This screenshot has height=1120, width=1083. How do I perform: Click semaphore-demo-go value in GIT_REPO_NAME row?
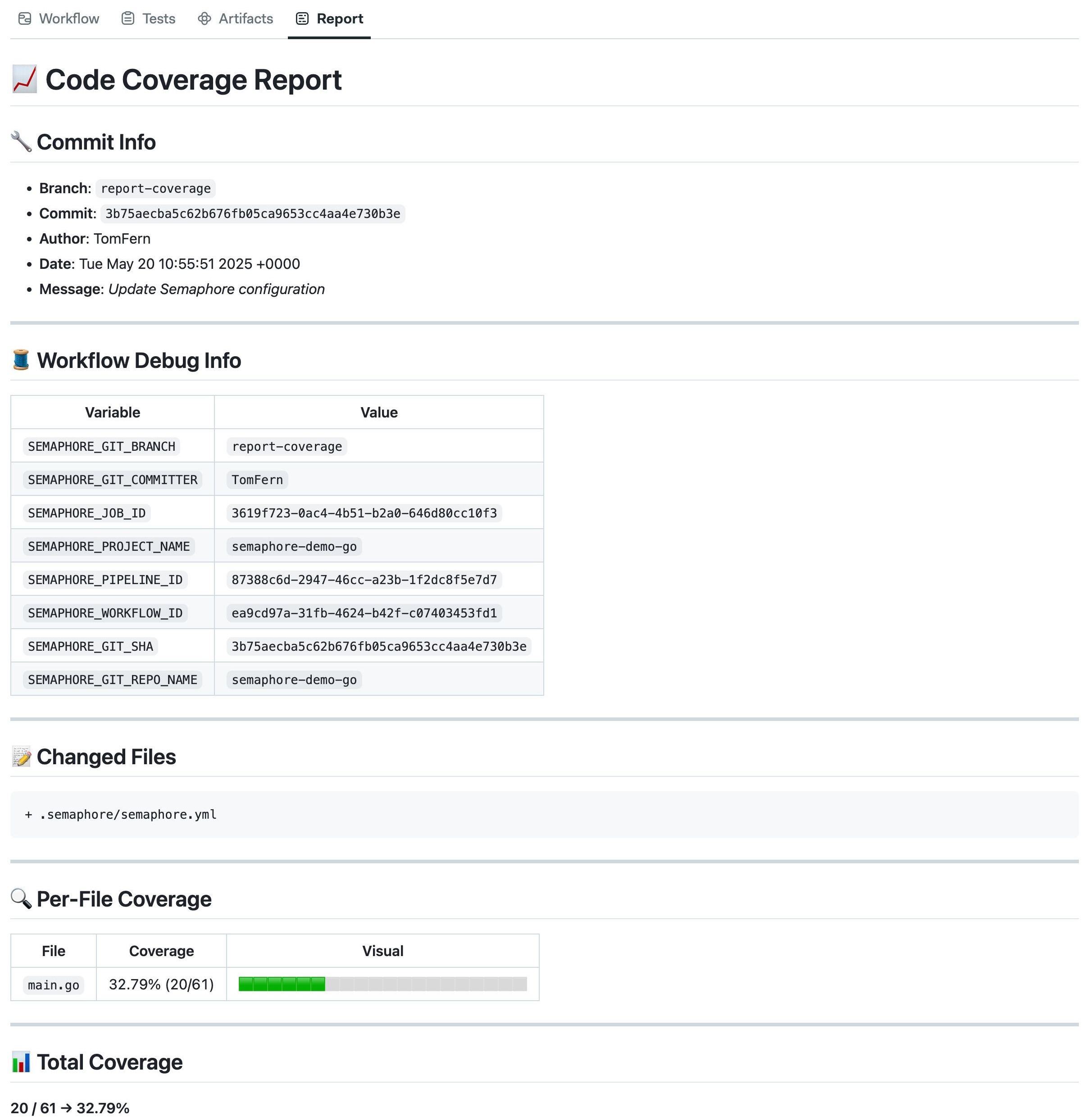click(x=294, y=680)
